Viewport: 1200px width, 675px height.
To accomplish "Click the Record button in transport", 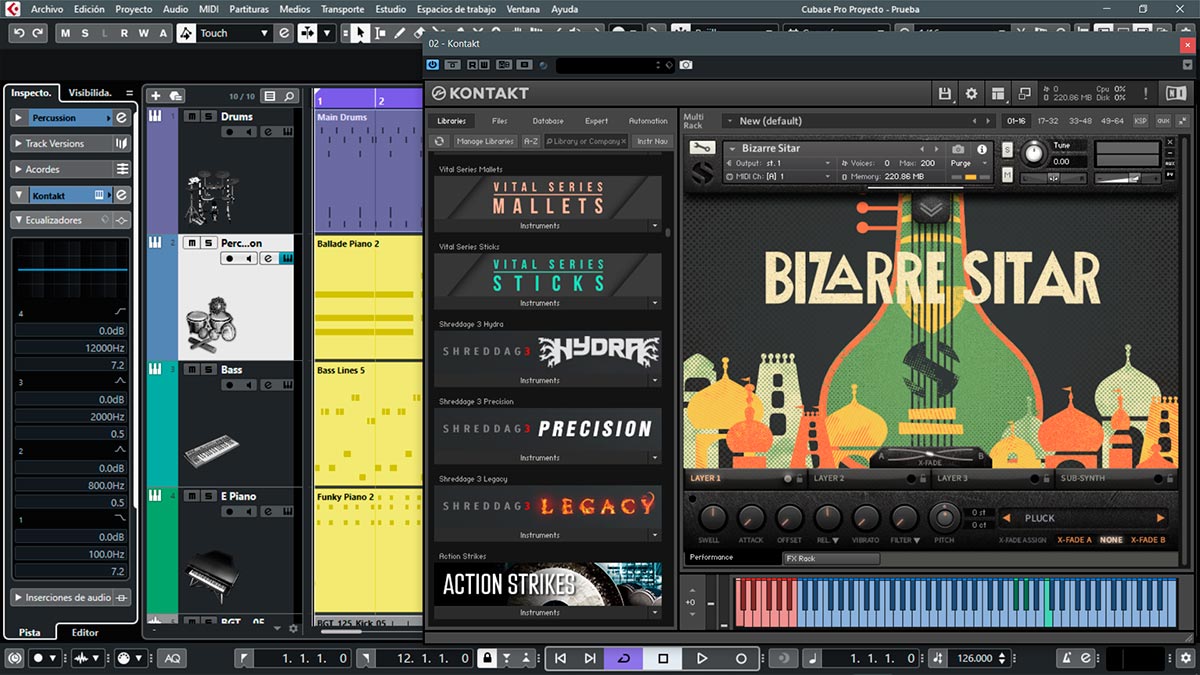I will point(741,658).
